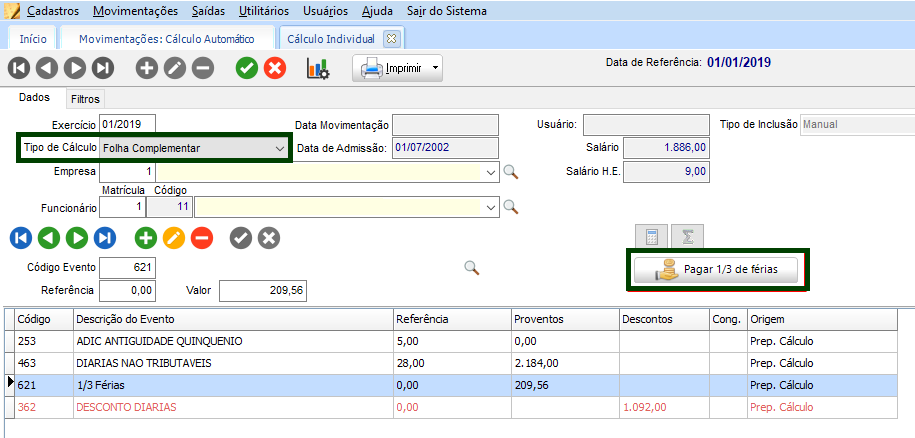This screenshot has height=438, width=915.
Task: Open the calculator icon button
Action: click(x=652, y=237)
